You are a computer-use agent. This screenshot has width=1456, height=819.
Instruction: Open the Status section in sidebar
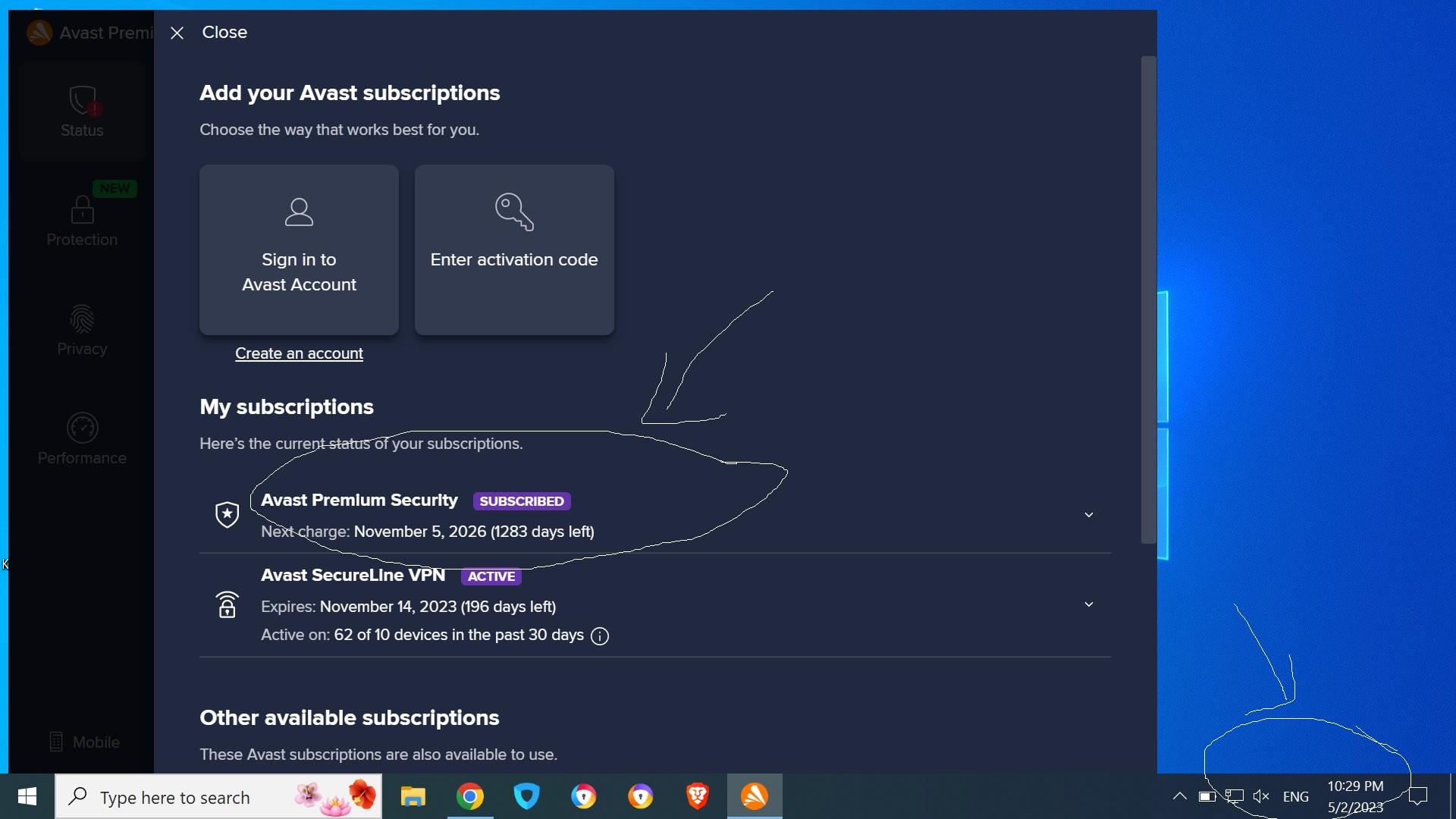tap(82, 112)
